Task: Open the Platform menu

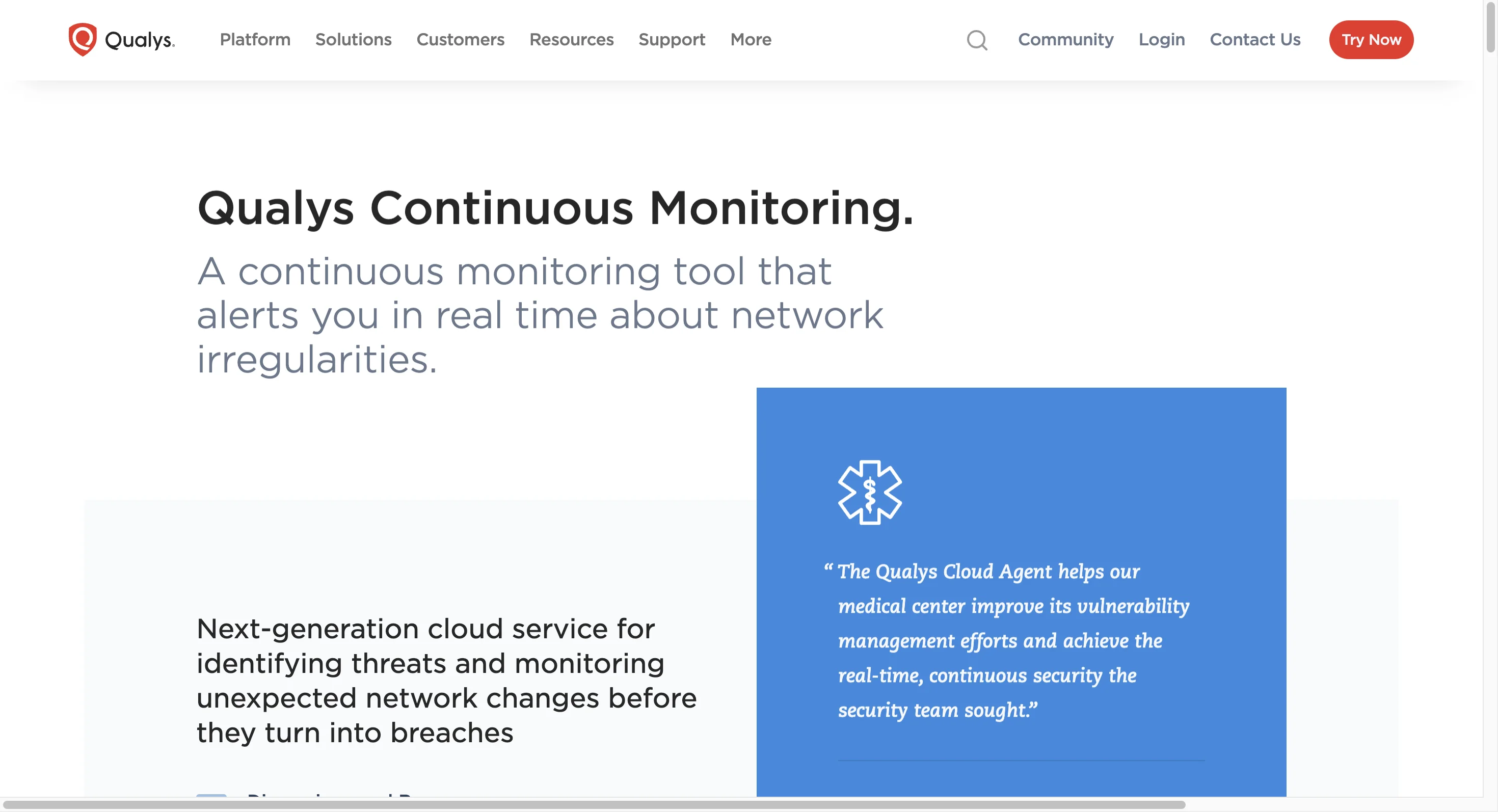Action: point(255,40)
